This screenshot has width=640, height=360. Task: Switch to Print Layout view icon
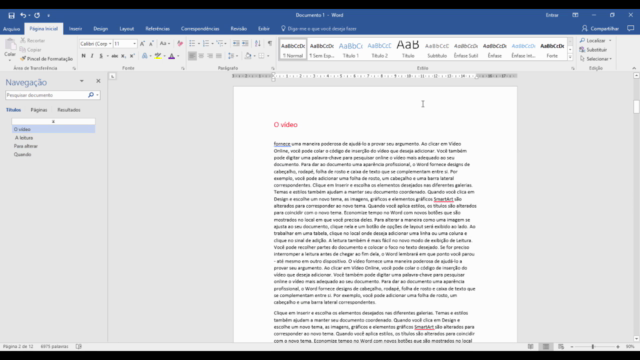pyautogui.click(x=546, y=347)
